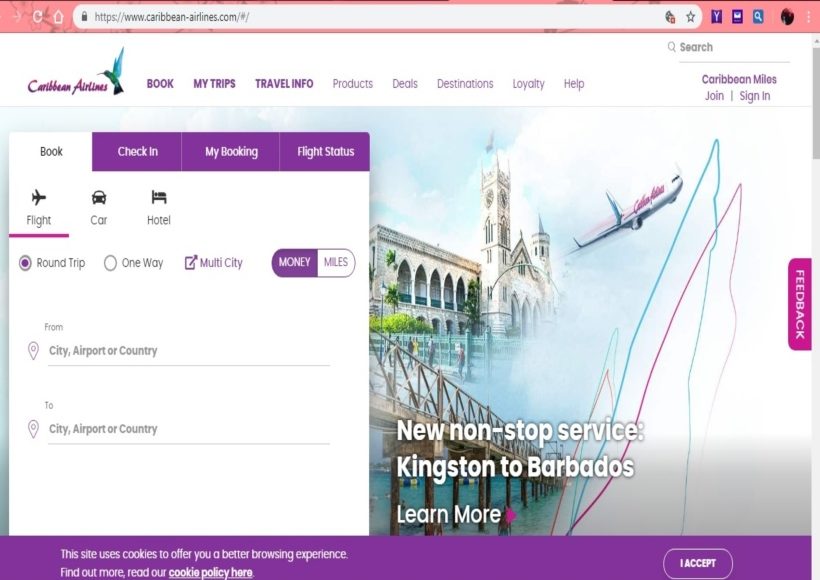Select the Hotel bed icon
820x580 pixels.
158,197
